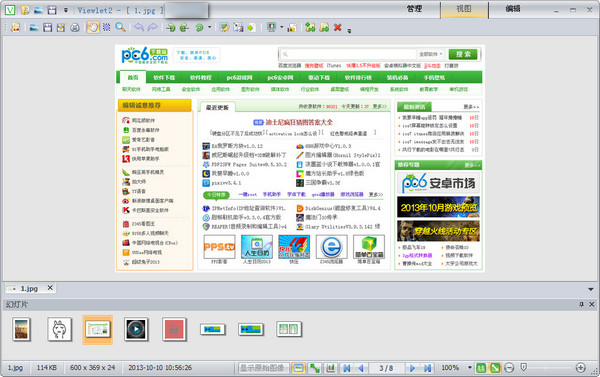This screenshot has height=377, width=600.
Task: Open the 100% zoom level dropdown
Action: point(470,368)
